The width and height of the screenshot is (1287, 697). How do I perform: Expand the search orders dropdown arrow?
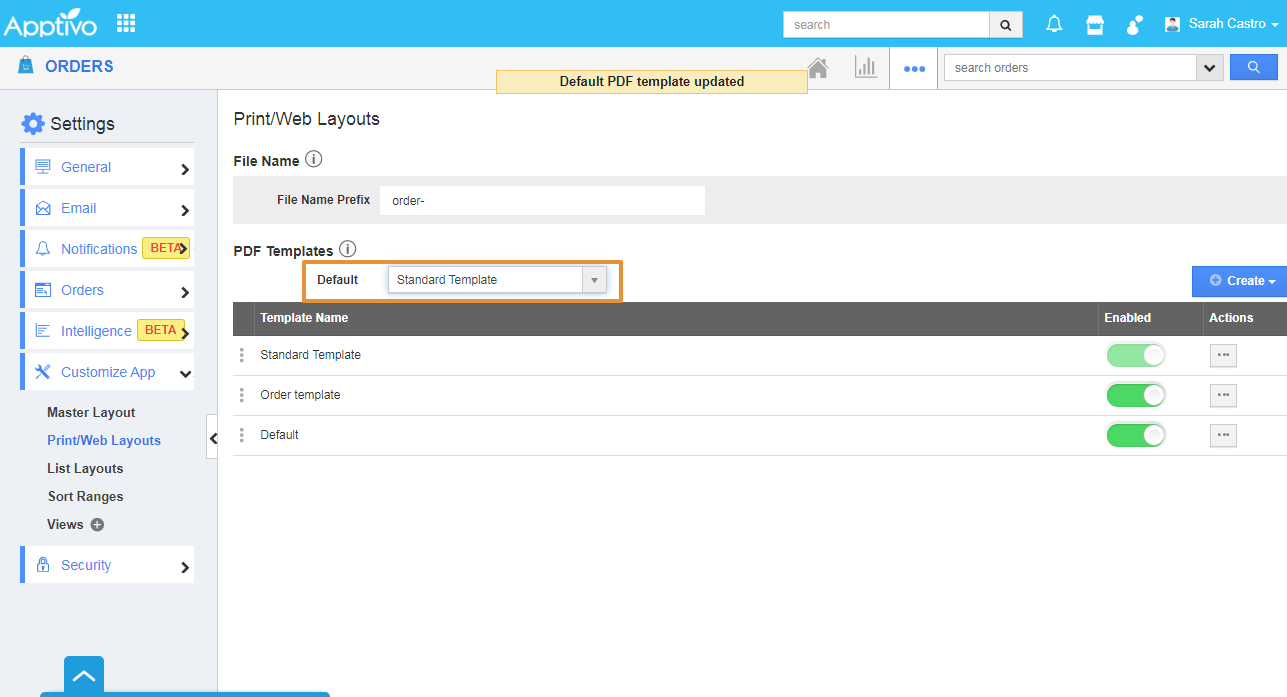pyautogui.click(x=1210, y=68)
